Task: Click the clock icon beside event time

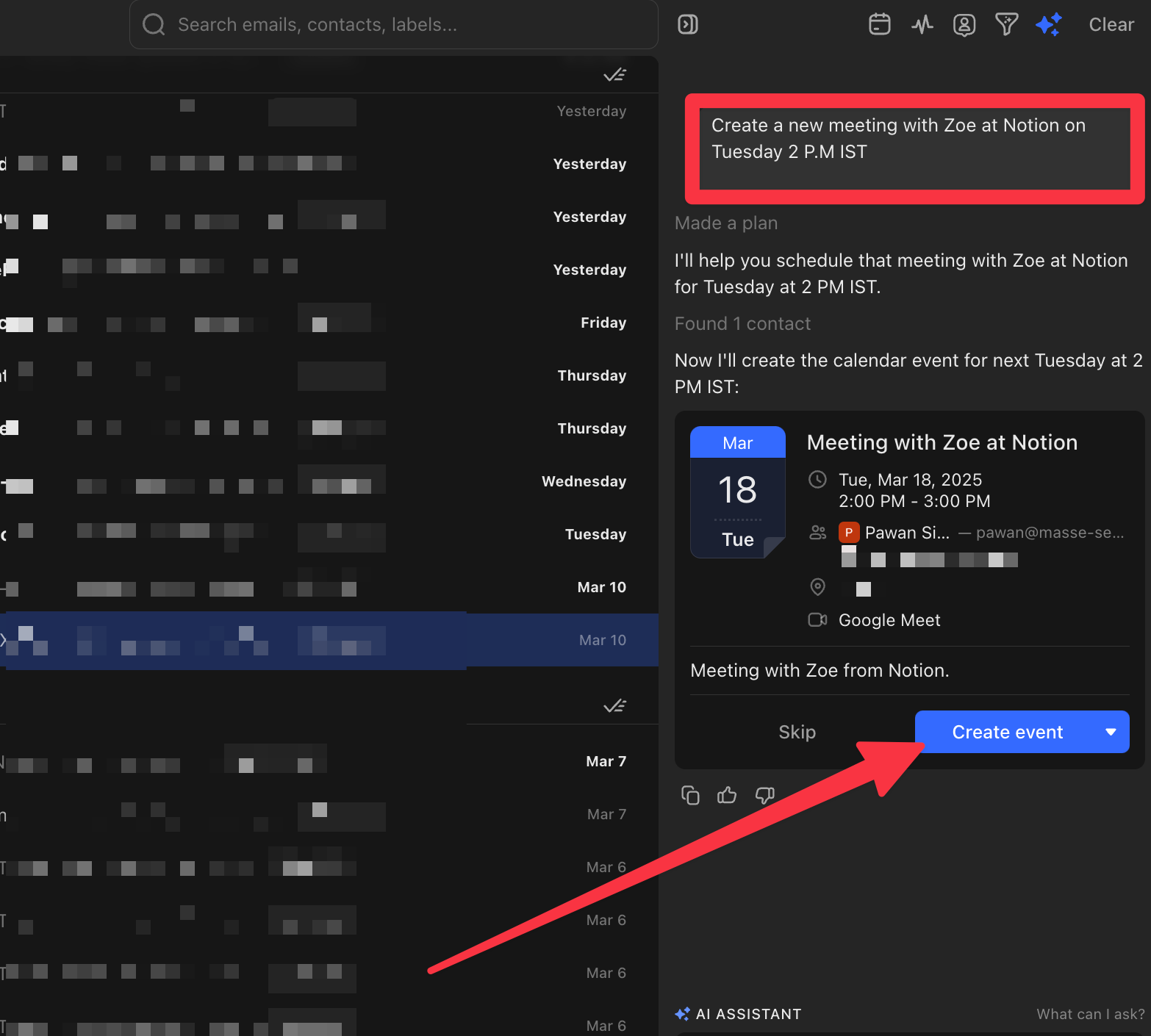Action: click(x=817, y=480)
